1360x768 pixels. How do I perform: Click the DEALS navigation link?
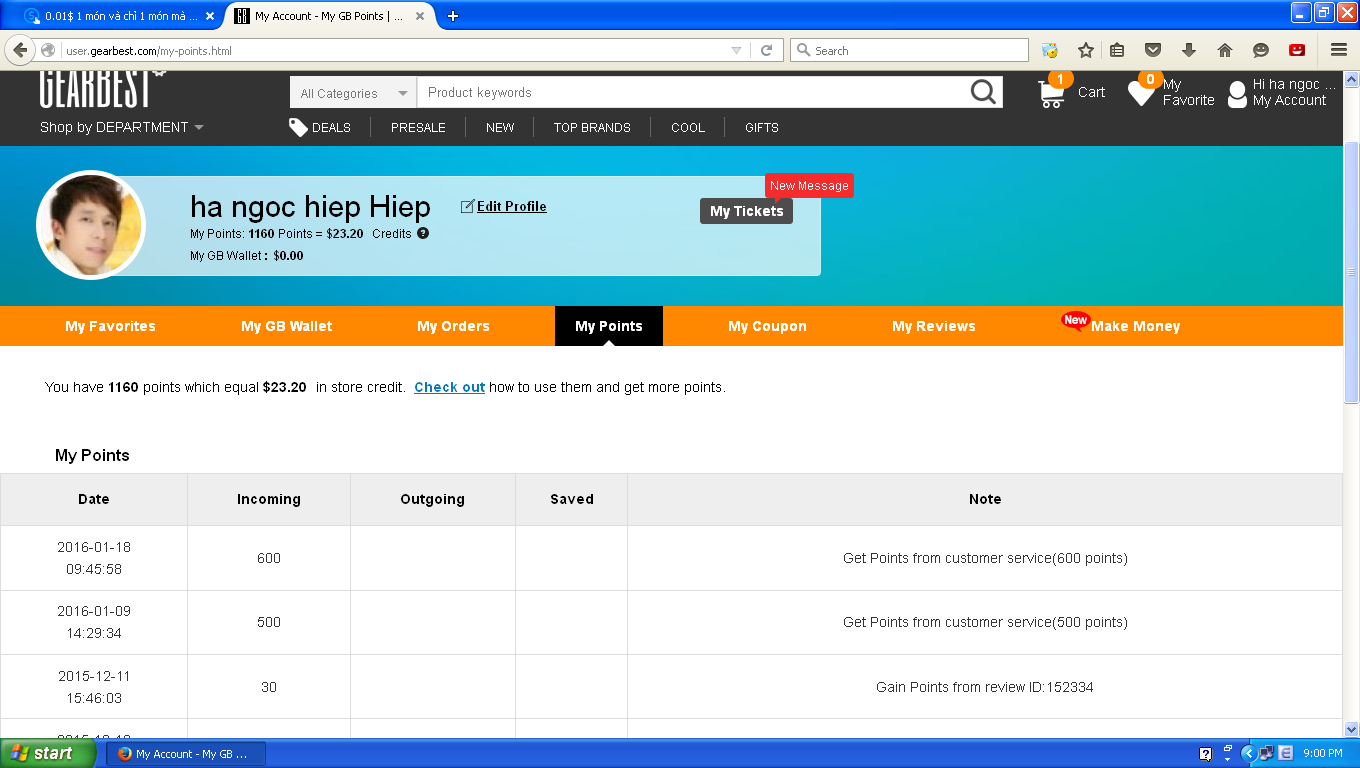coord(331,127)
